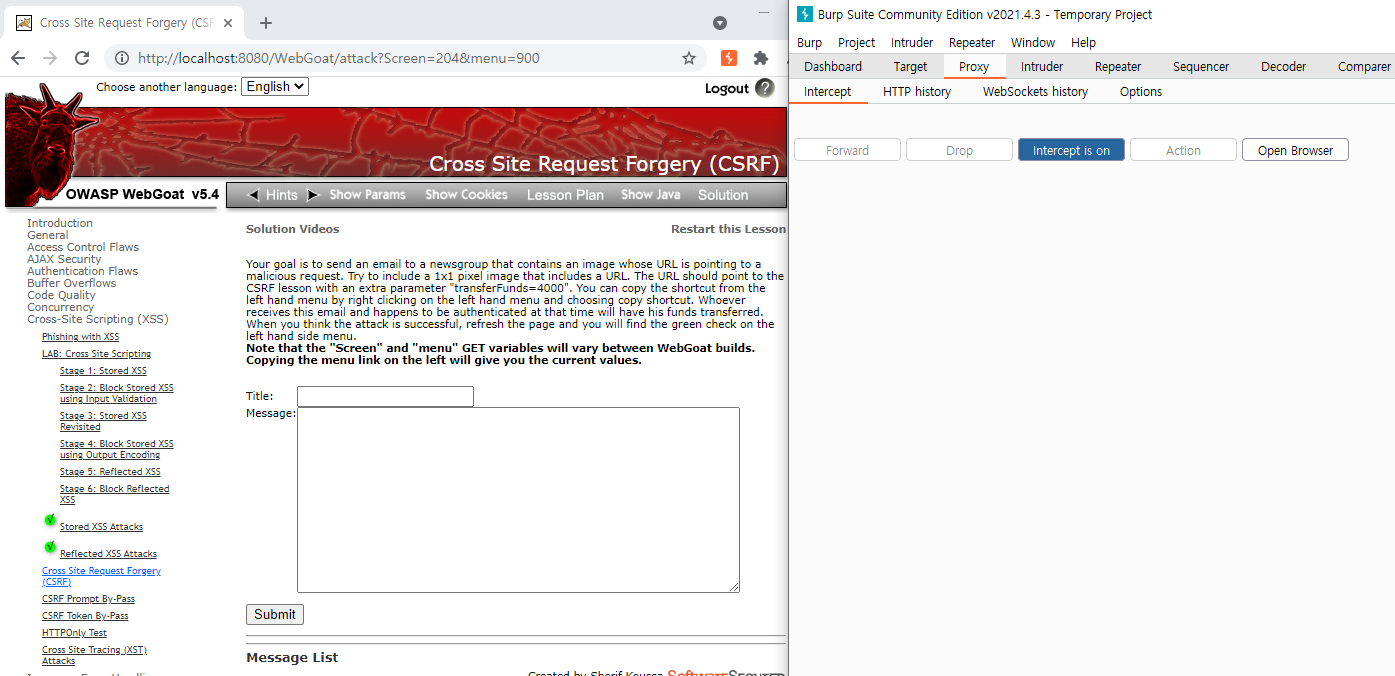Bookmark this page with the star icon
This screenshot has width=1395, height=676.
[x=689, y=58]
